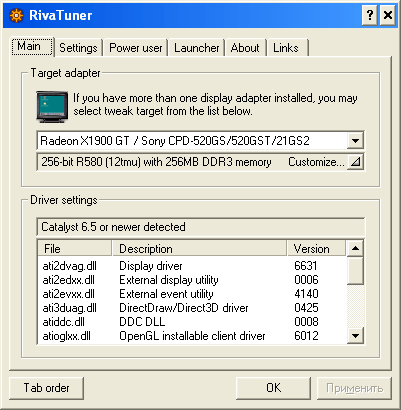Click the Display driver description
401x410 pixels.
(x=151, y=266)
